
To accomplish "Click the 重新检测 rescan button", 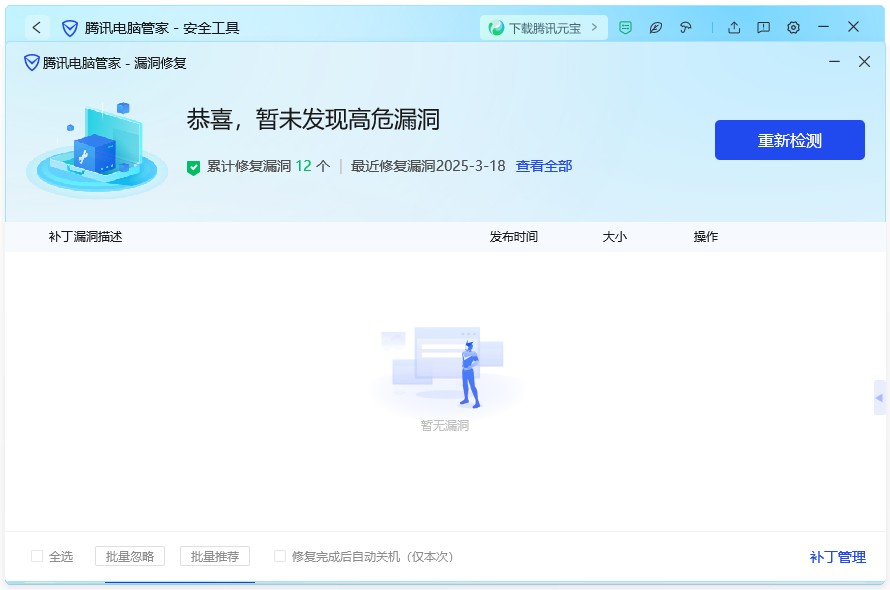I will click(790, 140).
